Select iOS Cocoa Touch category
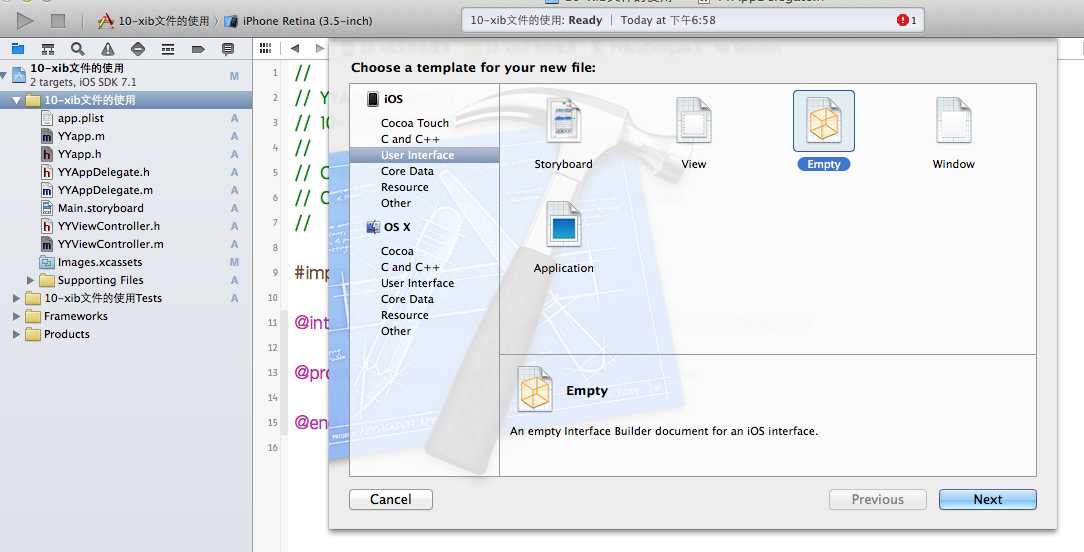 415,123
